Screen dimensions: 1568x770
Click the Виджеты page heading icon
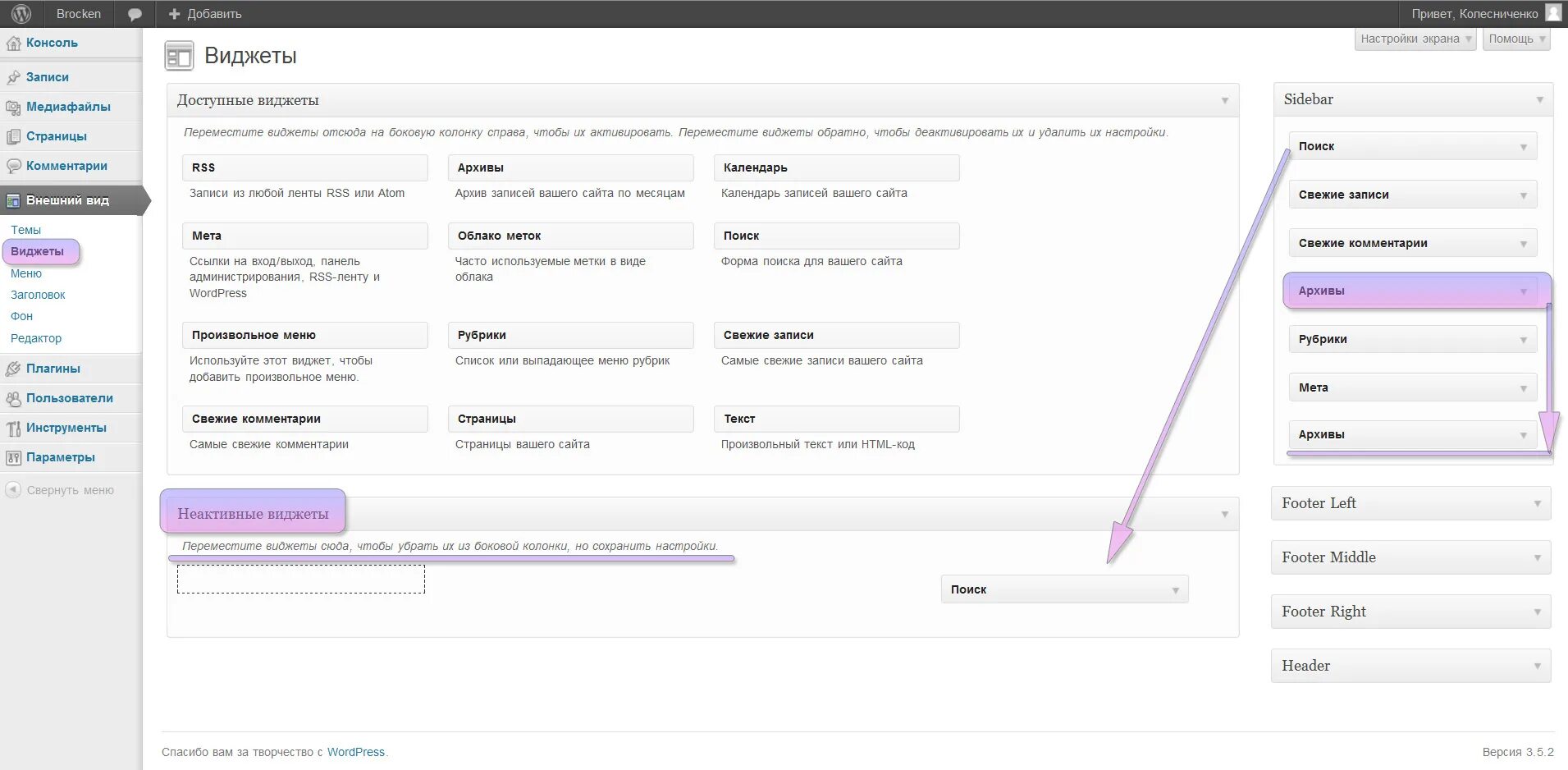click(179, 56)
